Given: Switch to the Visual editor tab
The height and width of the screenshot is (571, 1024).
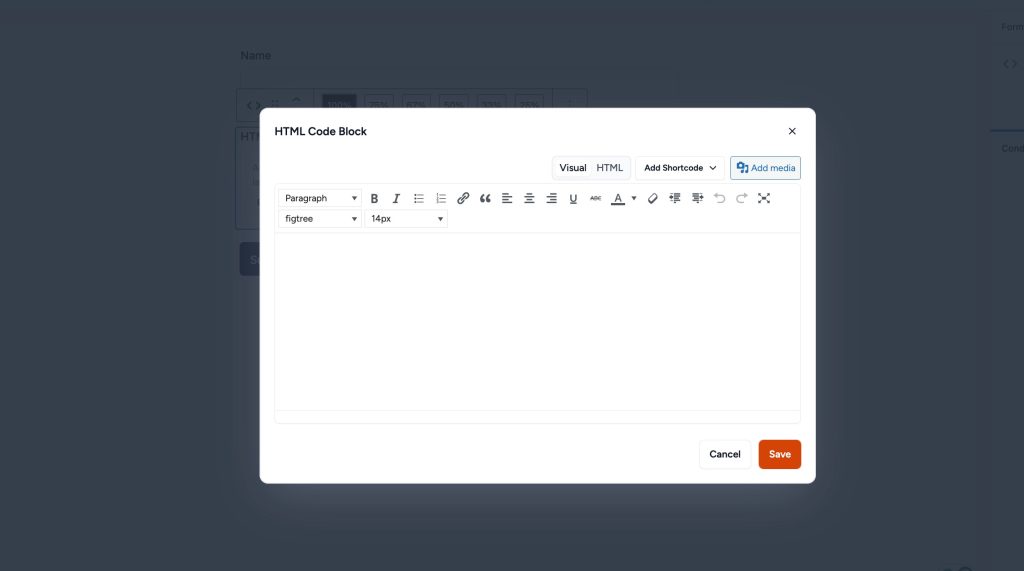Looking at the screenshot, I should coord(573,168).
